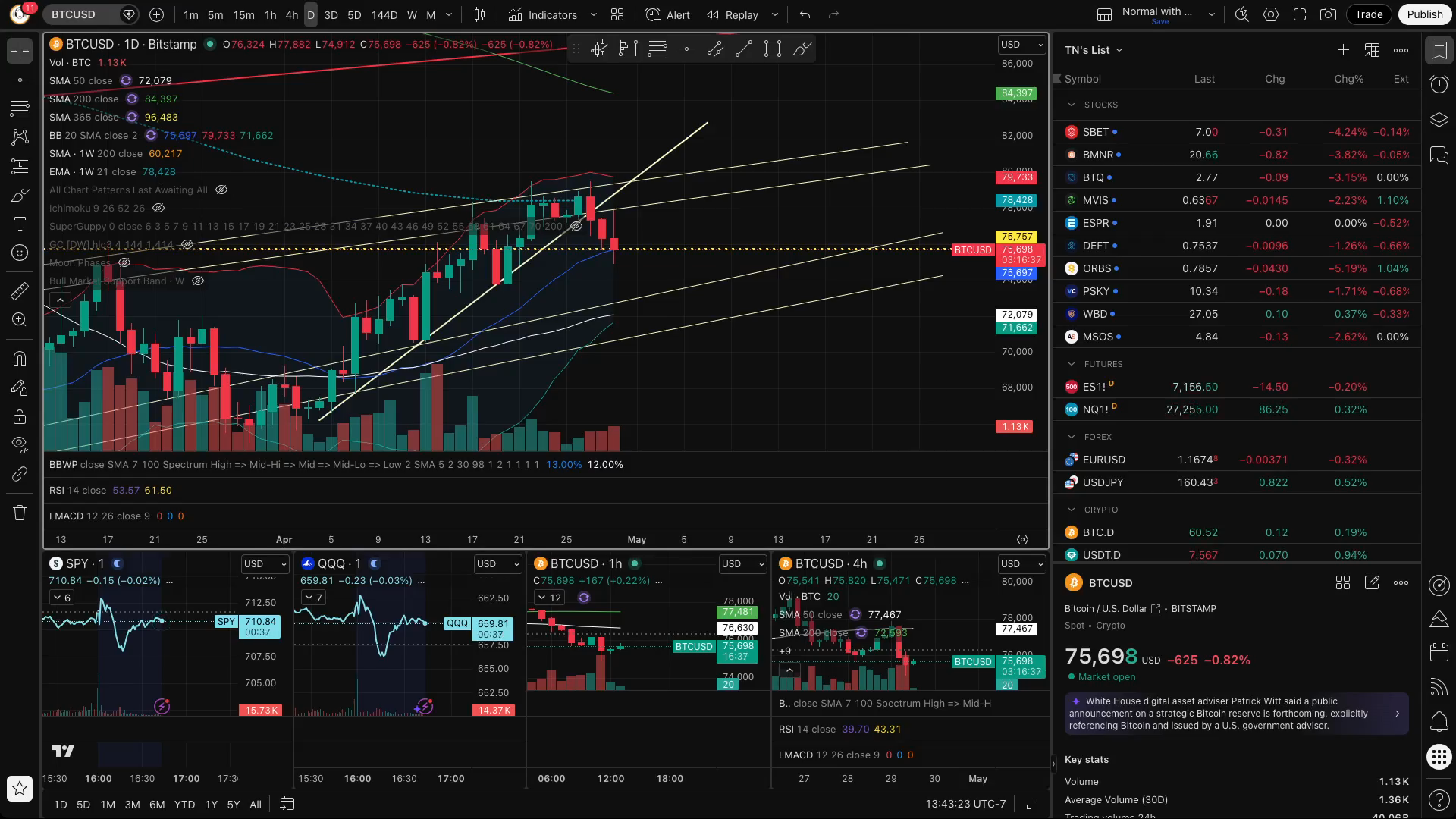
Task: Publish the chart idea
Action: click(1425, 14)
